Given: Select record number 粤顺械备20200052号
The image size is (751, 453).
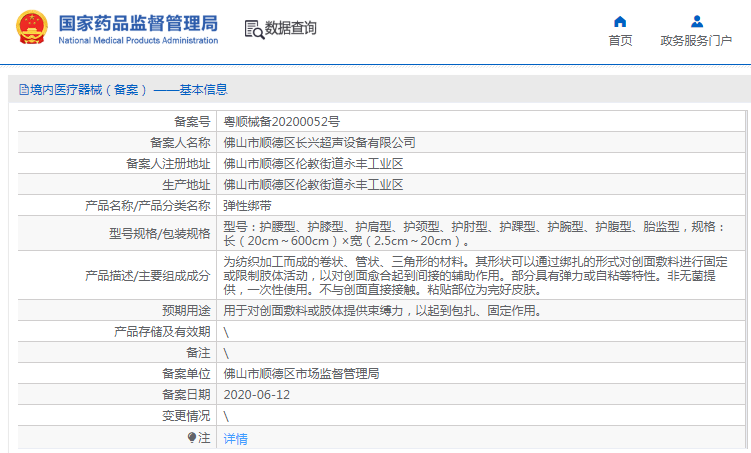Looking at the screenshot, I should pyautogui.click(x=282, y=122).
